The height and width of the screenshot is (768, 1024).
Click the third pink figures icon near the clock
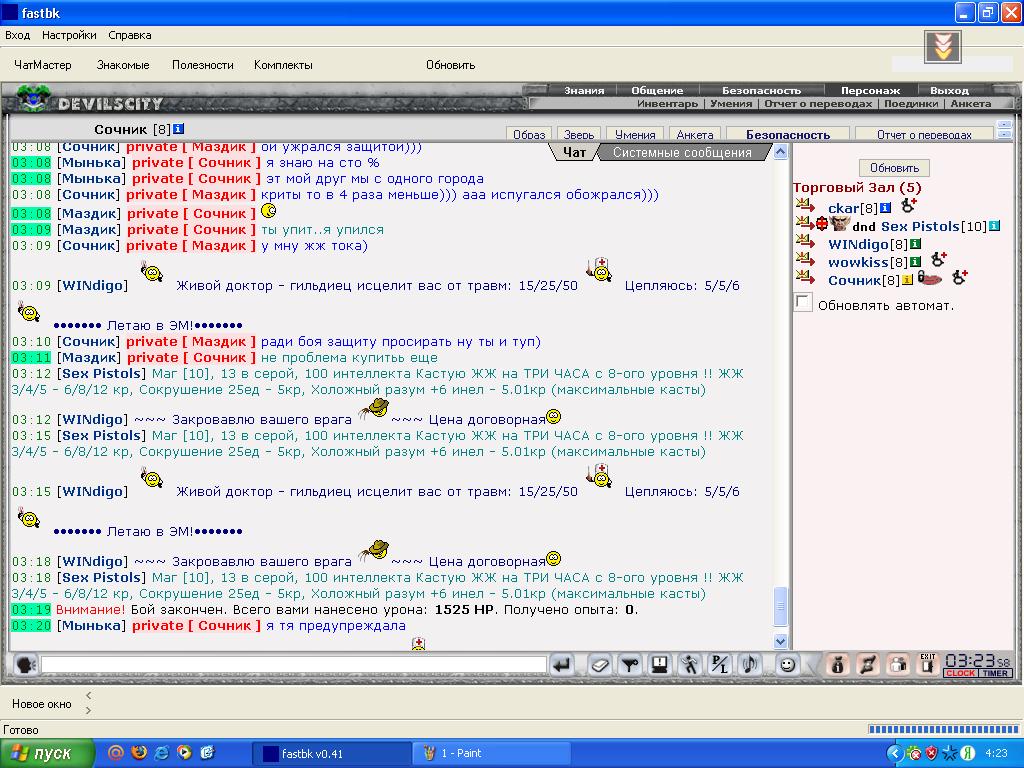point(898,664)
